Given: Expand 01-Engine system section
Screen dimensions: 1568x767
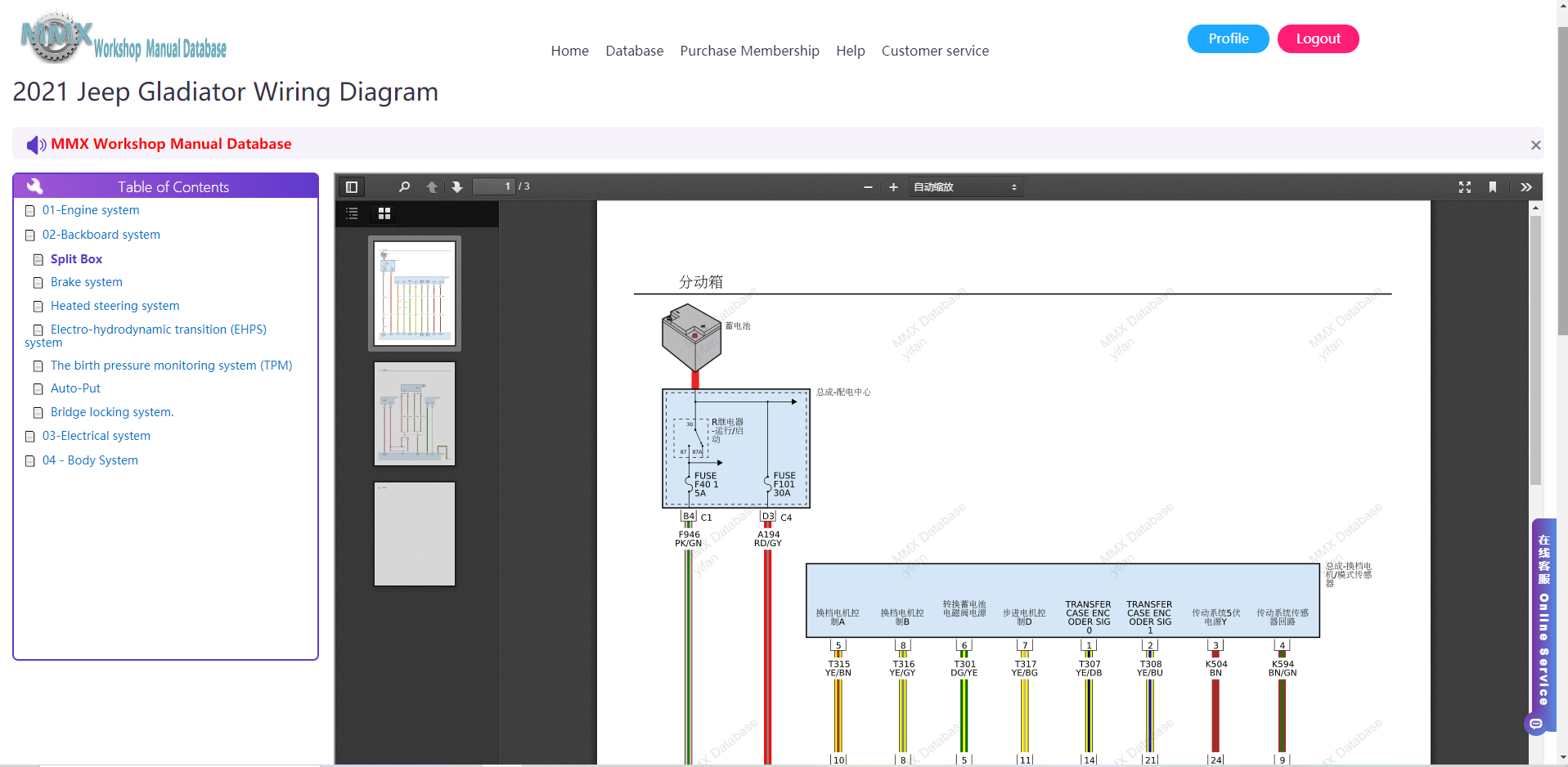Looking at the screenshot, I should [x=91, y=210].
